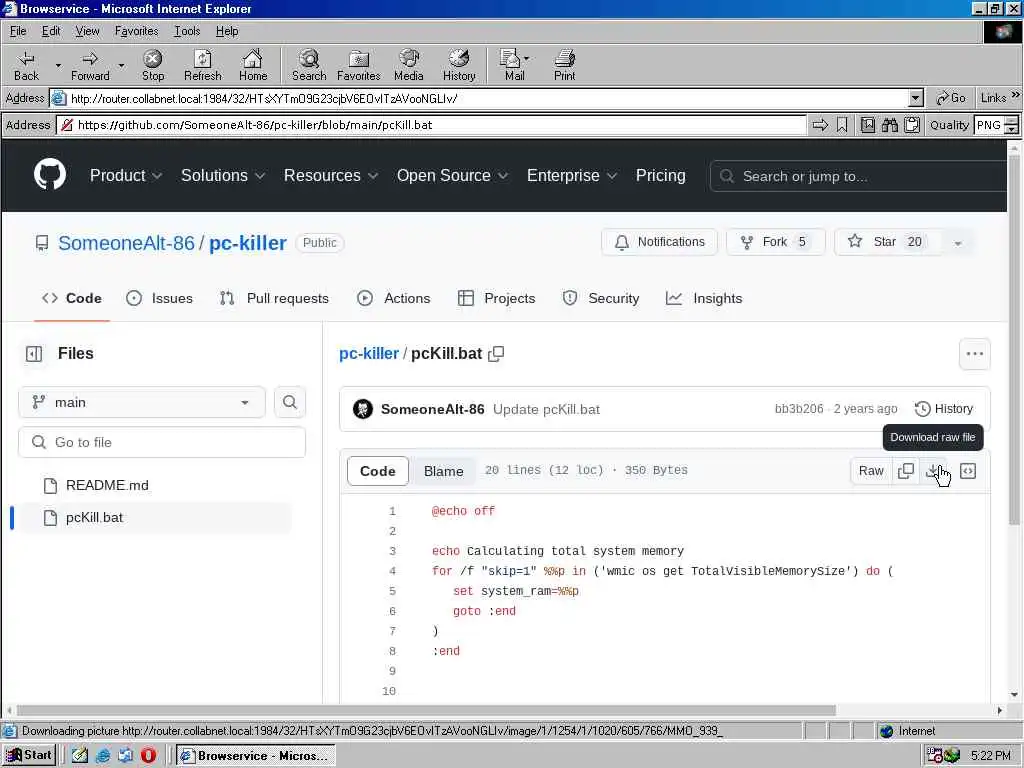Open the SomeoneAlt-86 owner link

tap(126, 243)
